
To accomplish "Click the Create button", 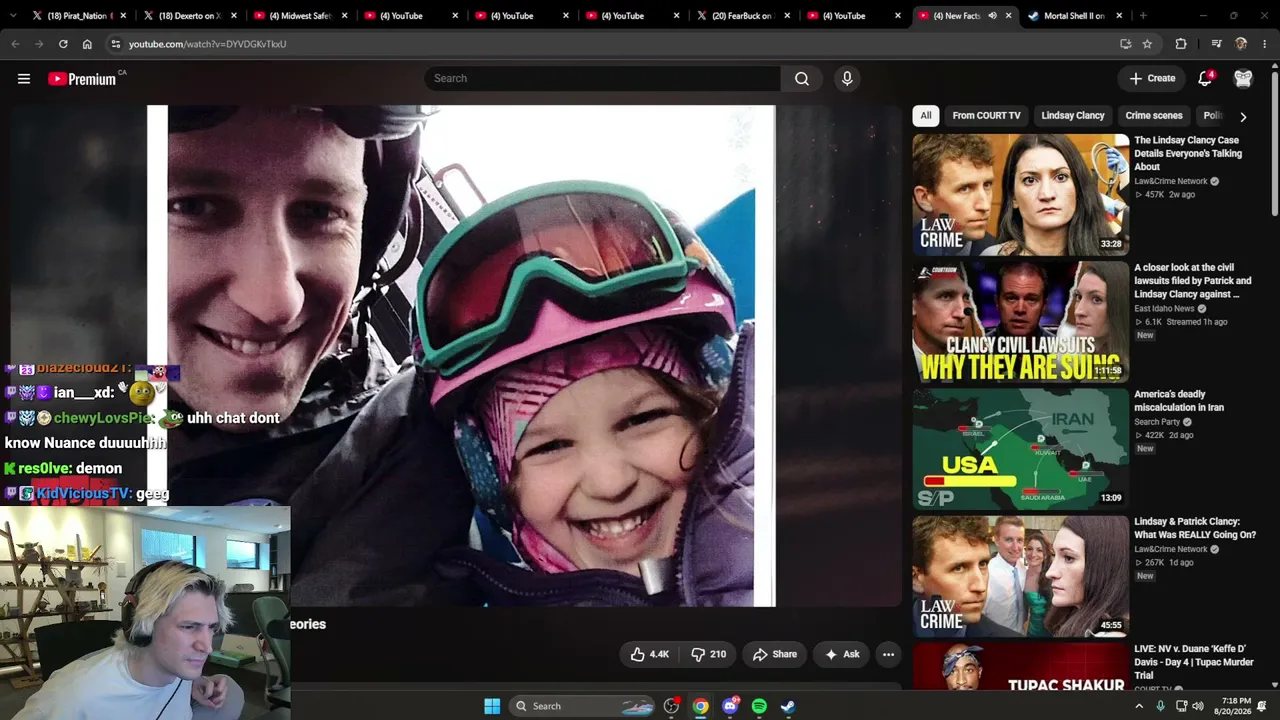I will (x=1152, y=78).
